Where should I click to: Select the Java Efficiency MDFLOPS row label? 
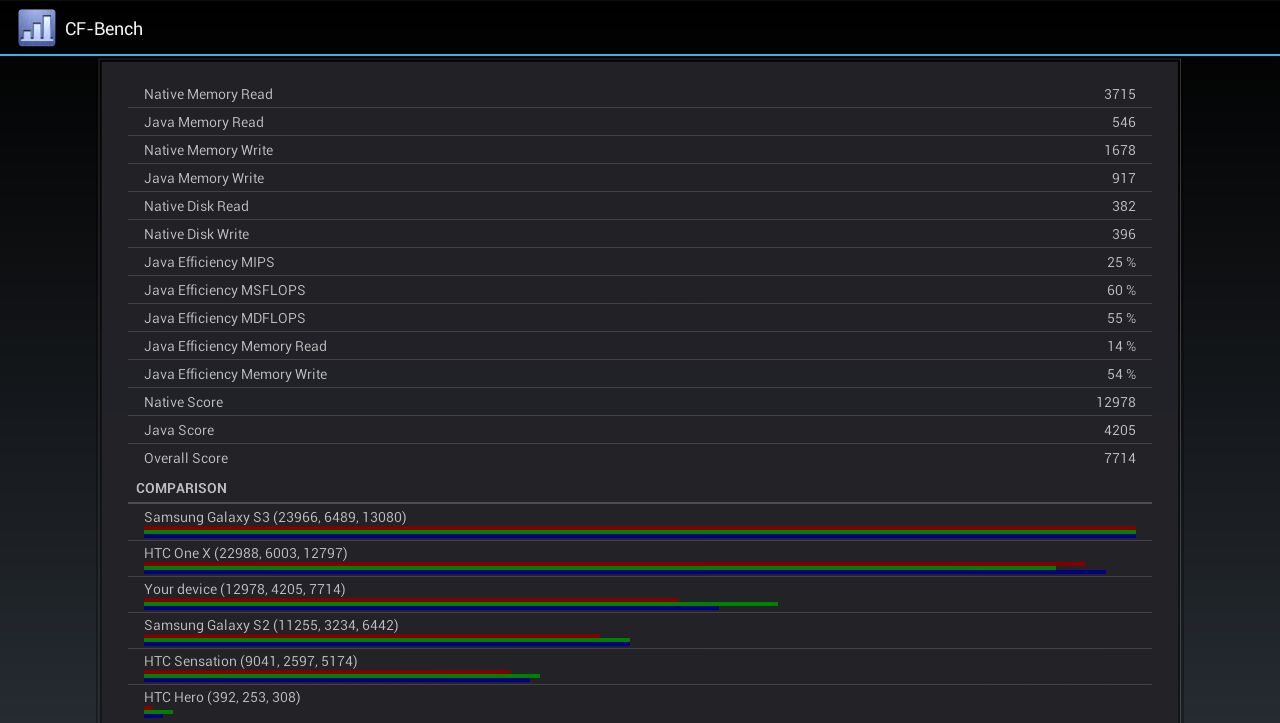coord(225,318)
